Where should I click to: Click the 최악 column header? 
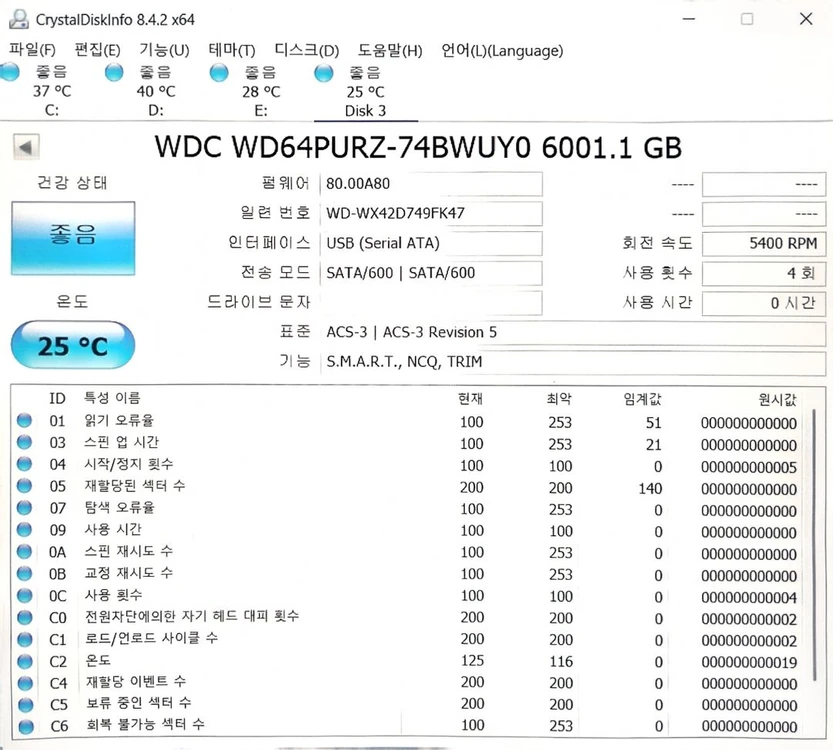pos(559,399)
